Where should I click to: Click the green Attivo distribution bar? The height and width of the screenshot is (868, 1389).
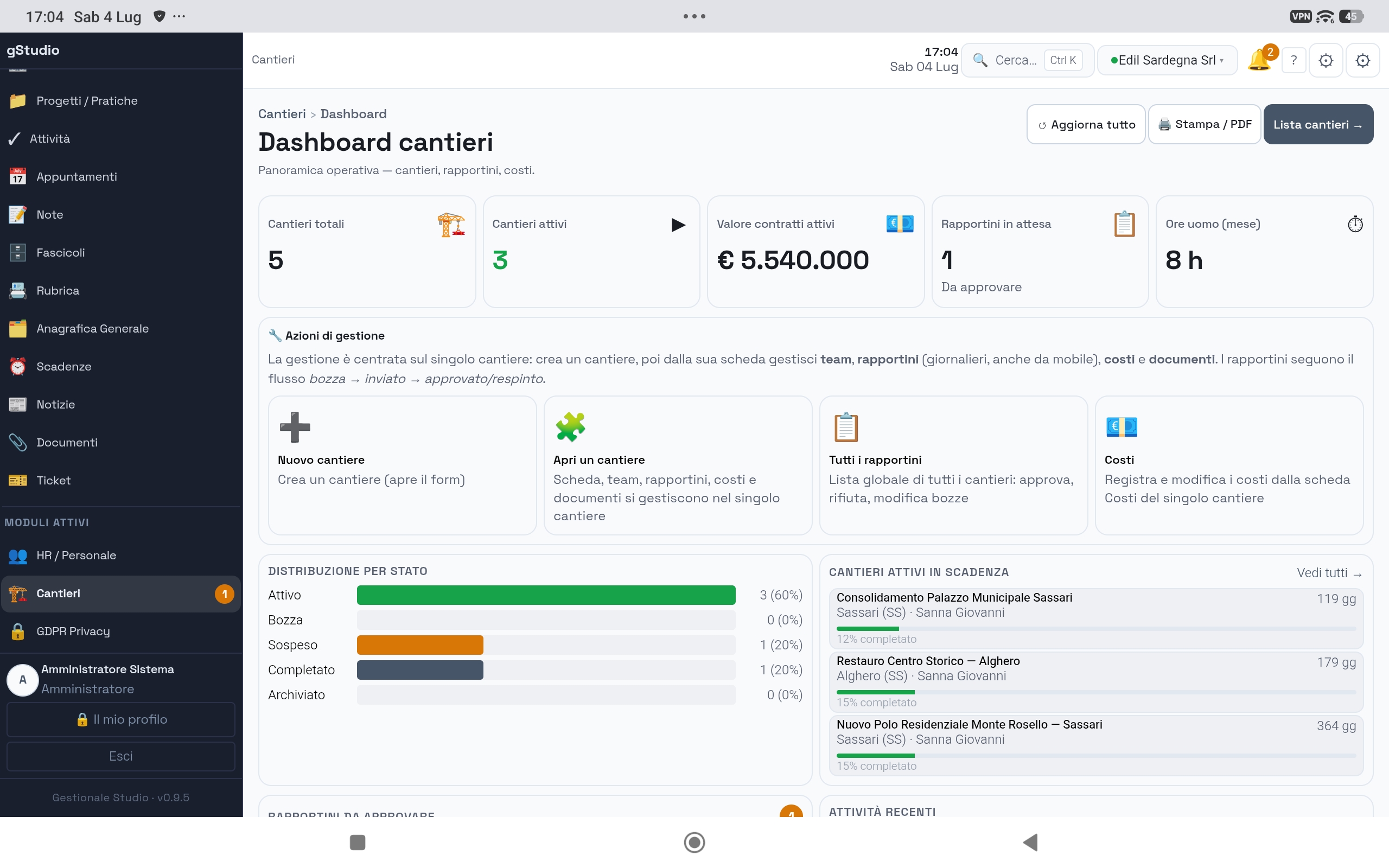pos(546,595)
